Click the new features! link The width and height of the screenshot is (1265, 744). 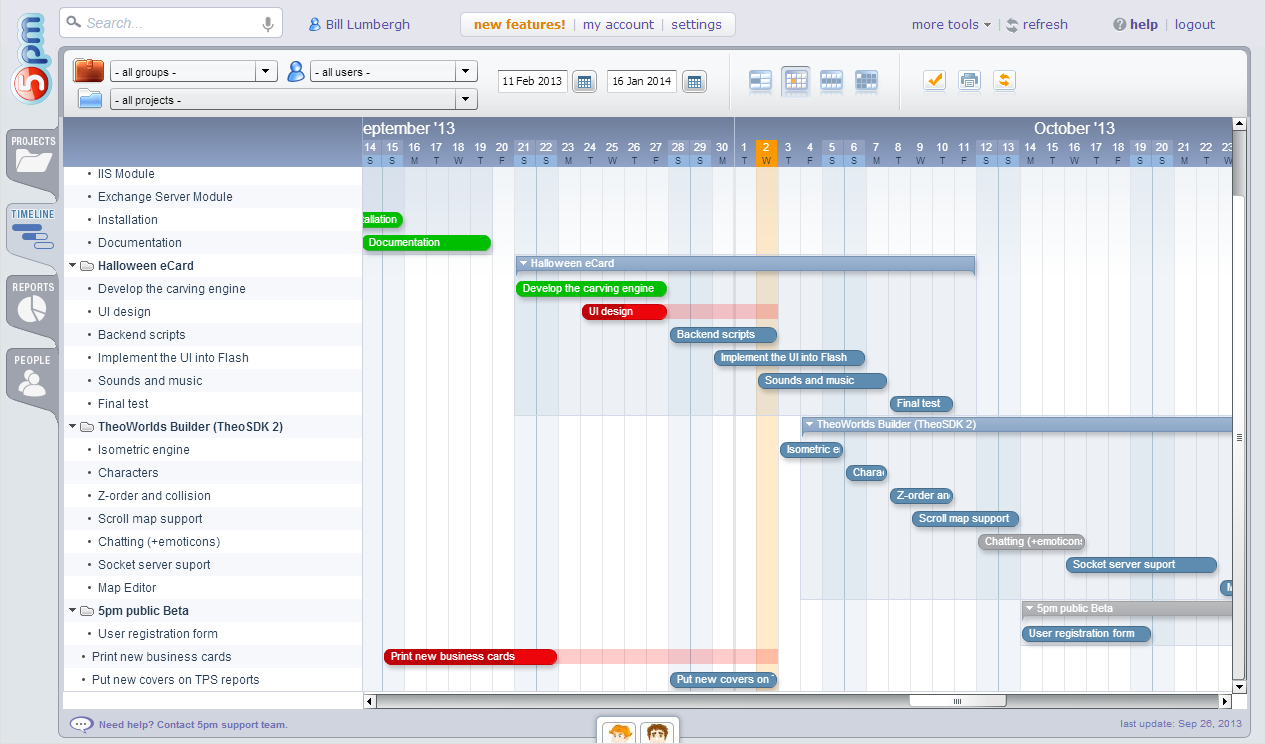(519, 25)
